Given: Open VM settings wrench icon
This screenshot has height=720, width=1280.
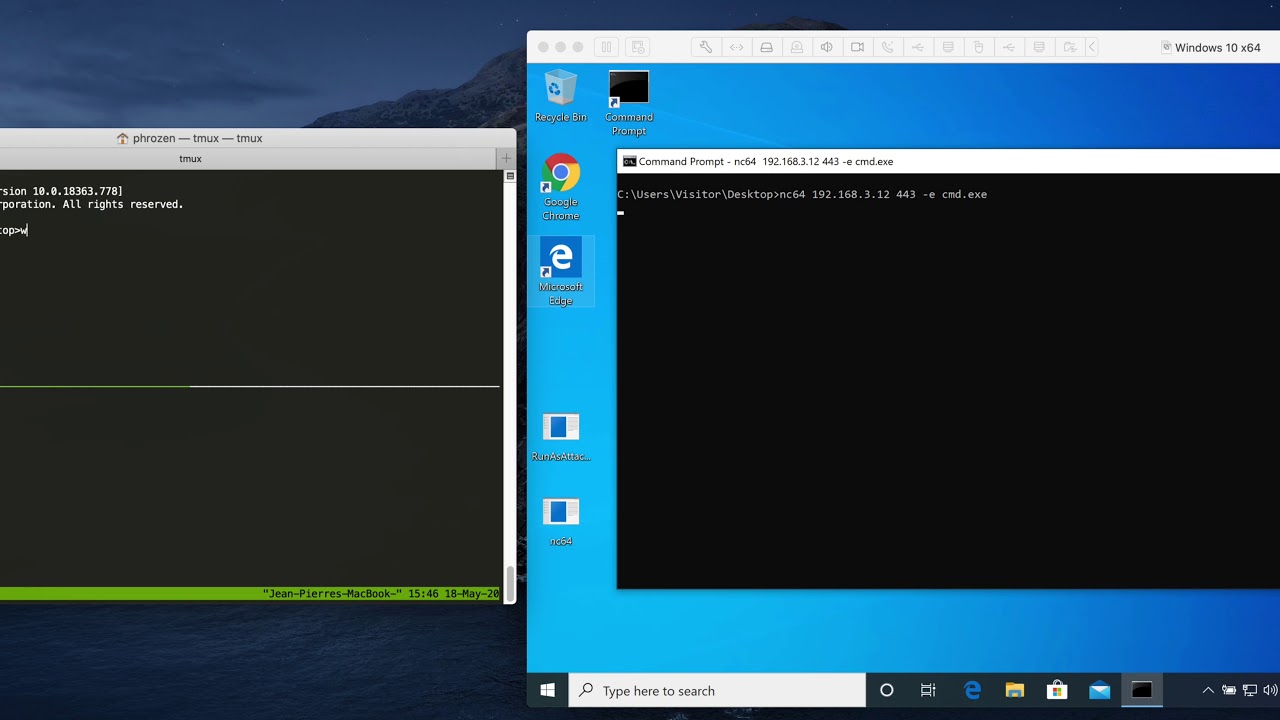Looking at the screenshot, I should (x=705, y=47).
